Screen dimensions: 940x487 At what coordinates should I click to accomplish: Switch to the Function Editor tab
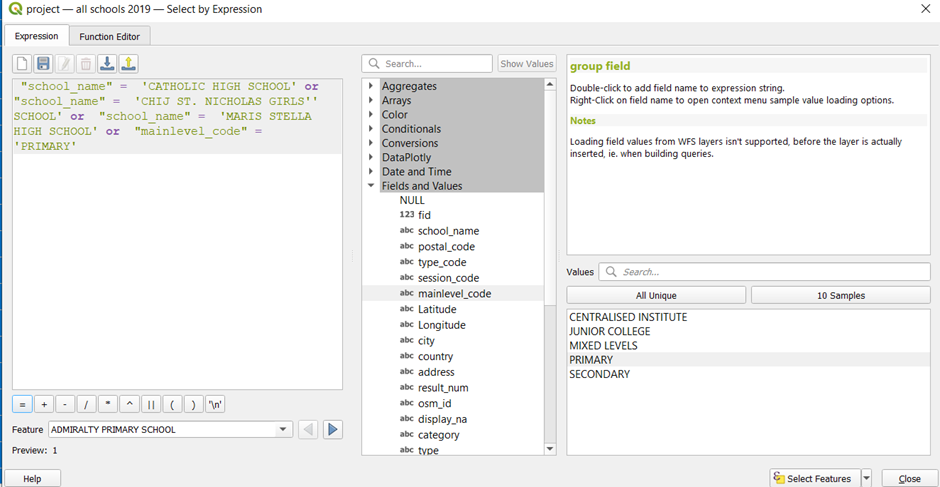click(x=111, y=37)
